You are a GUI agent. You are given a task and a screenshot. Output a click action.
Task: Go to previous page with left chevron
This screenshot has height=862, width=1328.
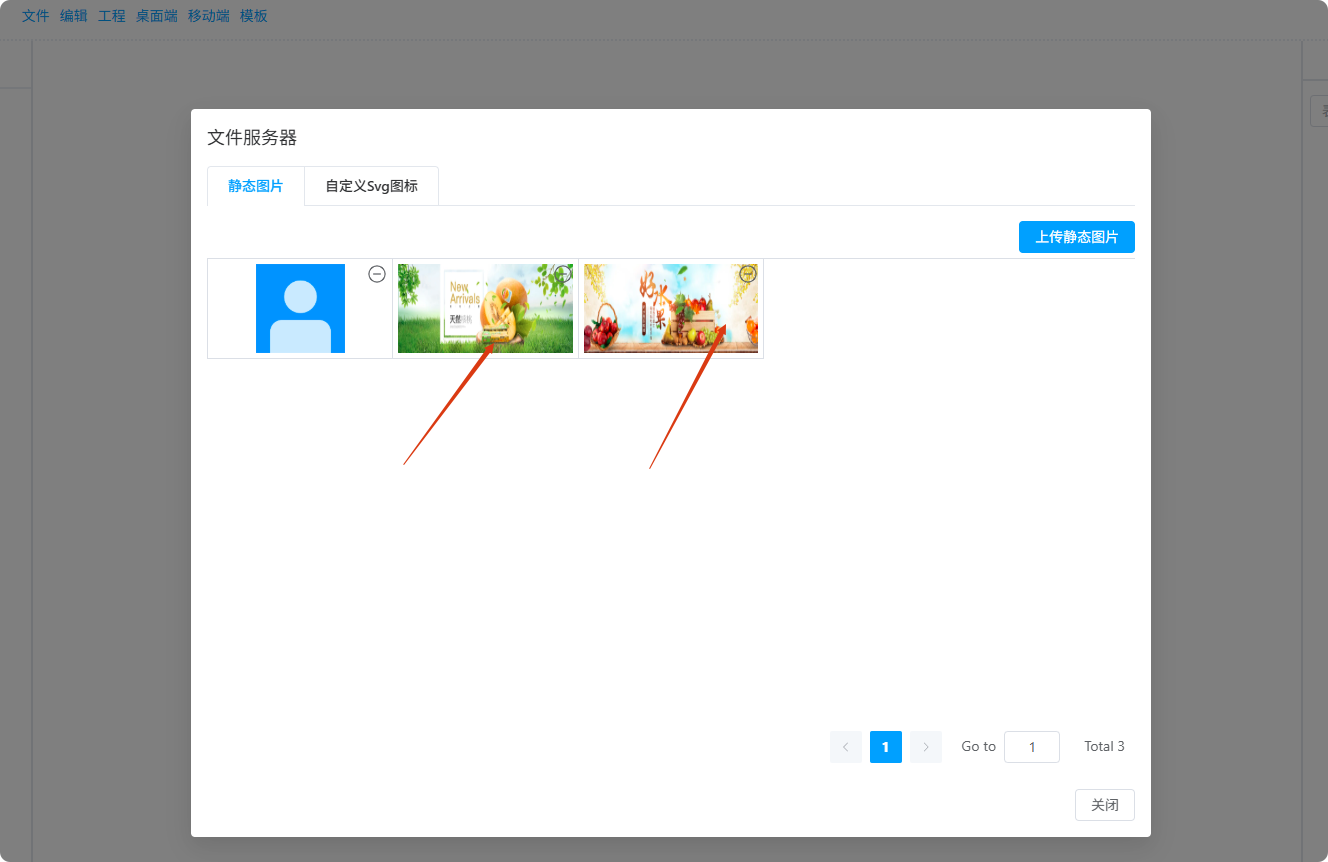point(846,747)
